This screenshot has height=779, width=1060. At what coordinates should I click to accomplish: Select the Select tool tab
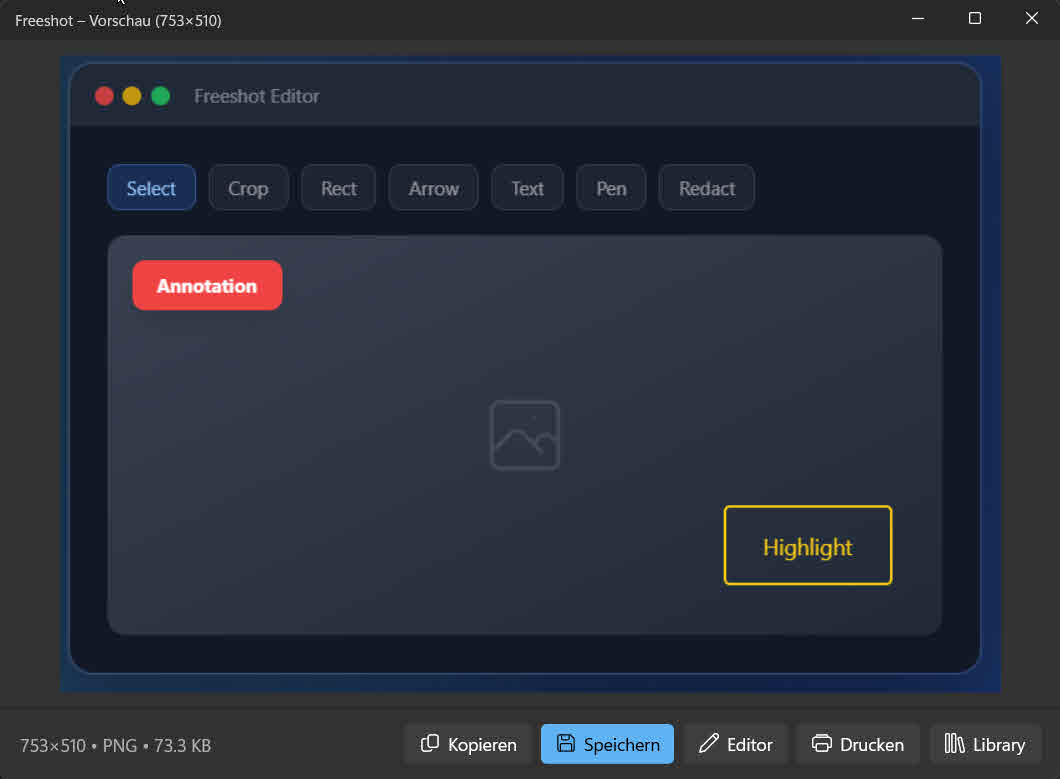(151, 188)
